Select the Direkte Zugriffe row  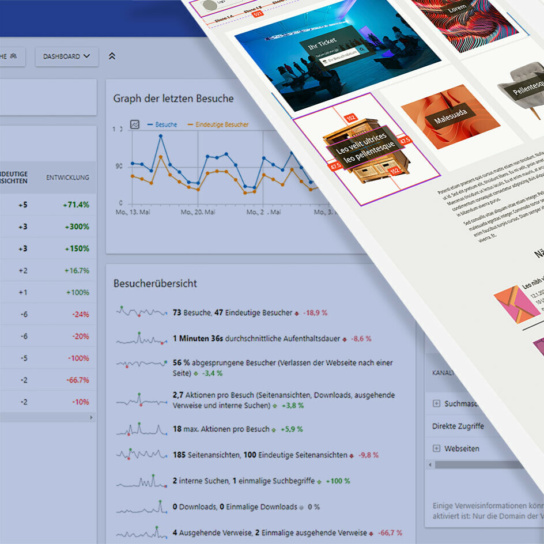pyautogui.click(x=458, y=426)
